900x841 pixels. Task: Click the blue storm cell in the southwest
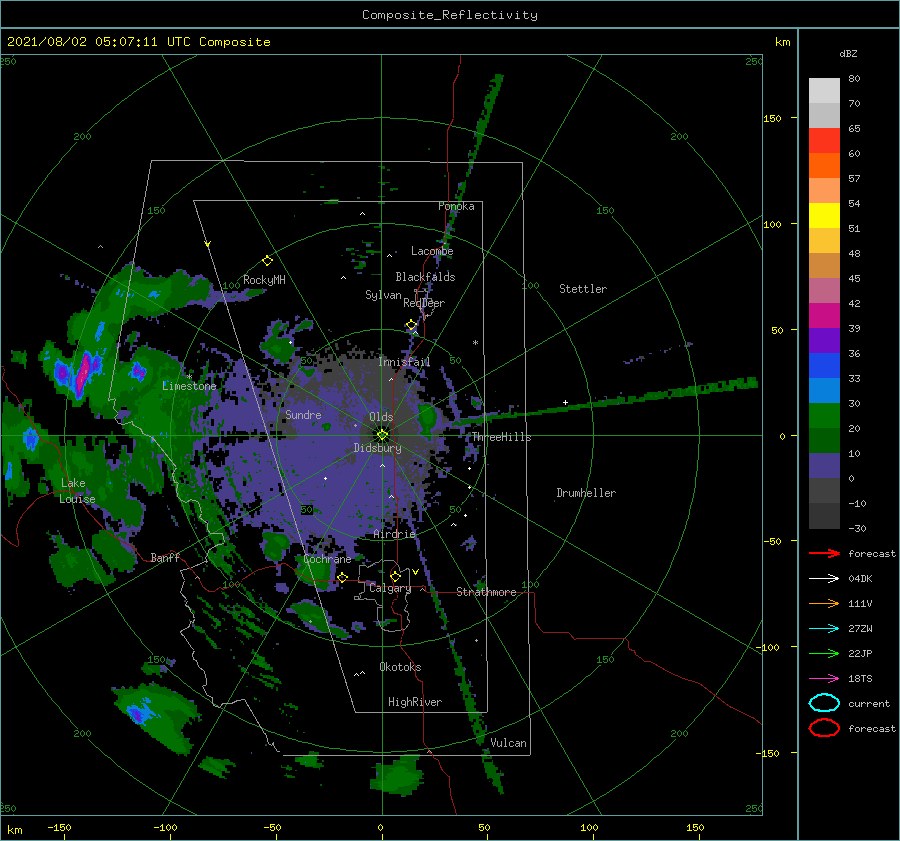(x=140, y=712)
